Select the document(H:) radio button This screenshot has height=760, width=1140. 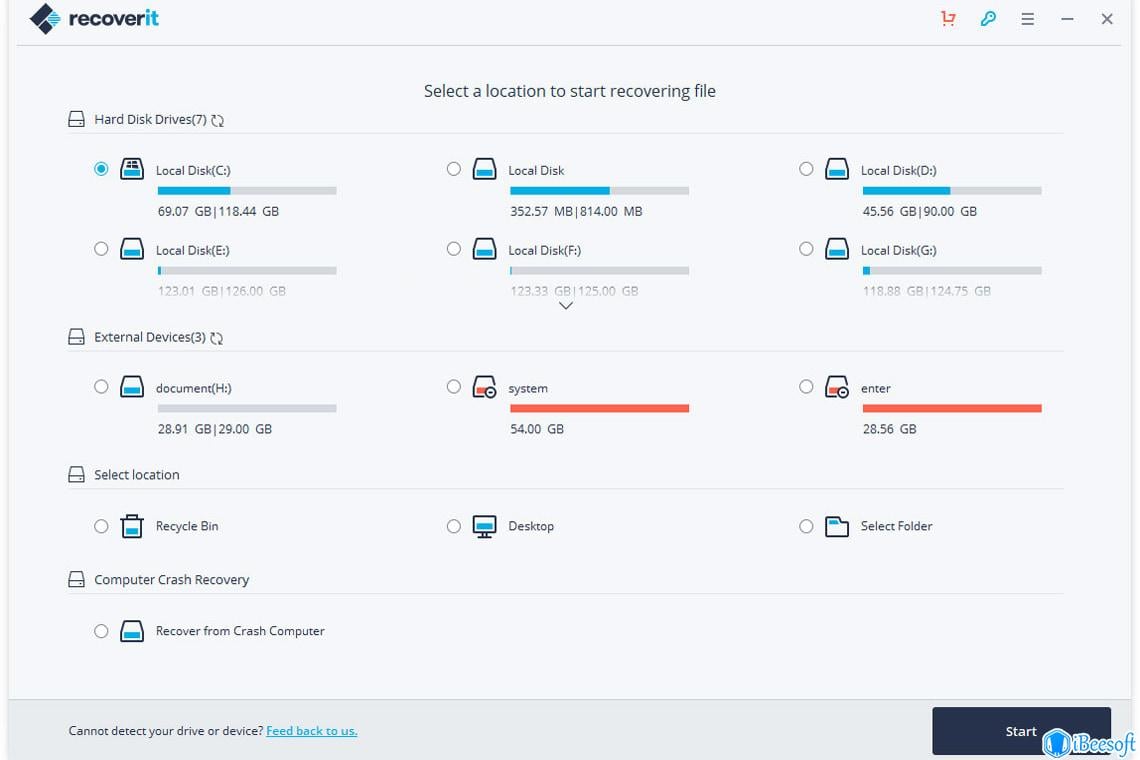click(x=101, y=386)
